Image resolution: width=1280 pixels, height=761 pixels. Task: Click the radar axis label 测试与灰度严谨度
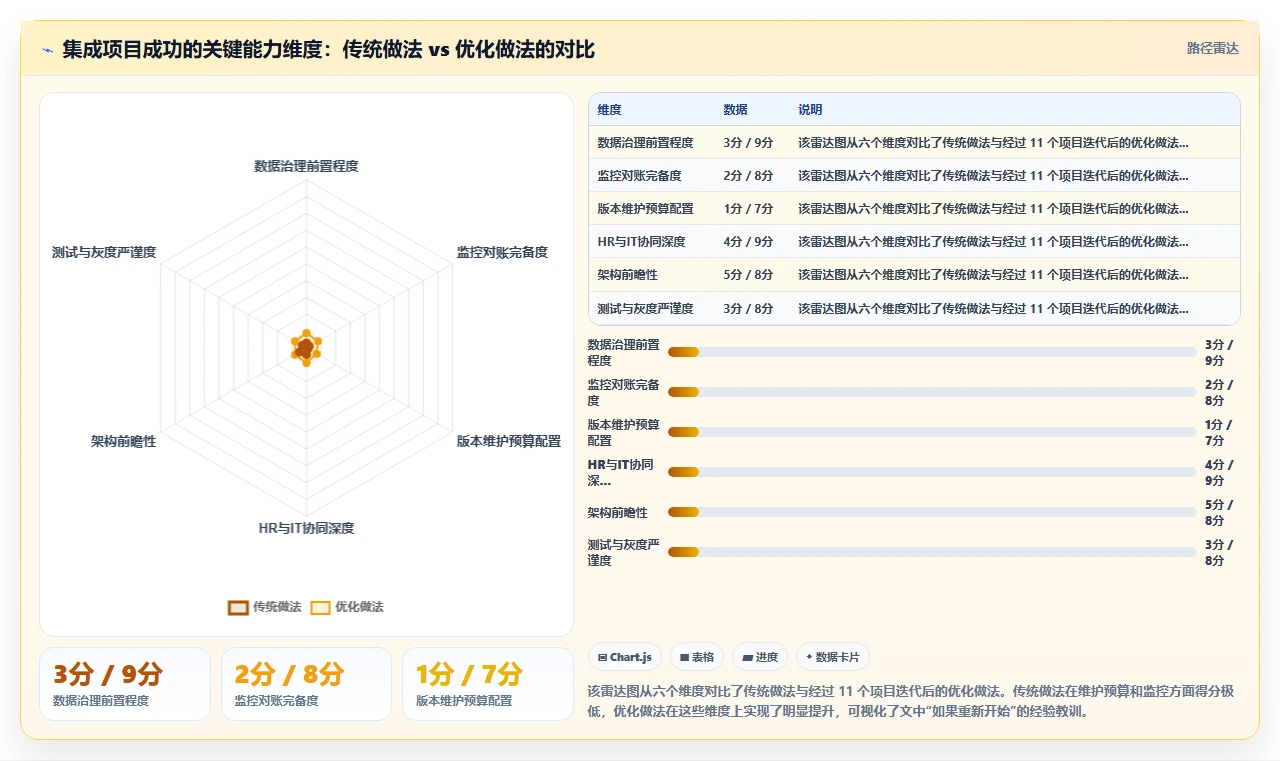[104, 252]
